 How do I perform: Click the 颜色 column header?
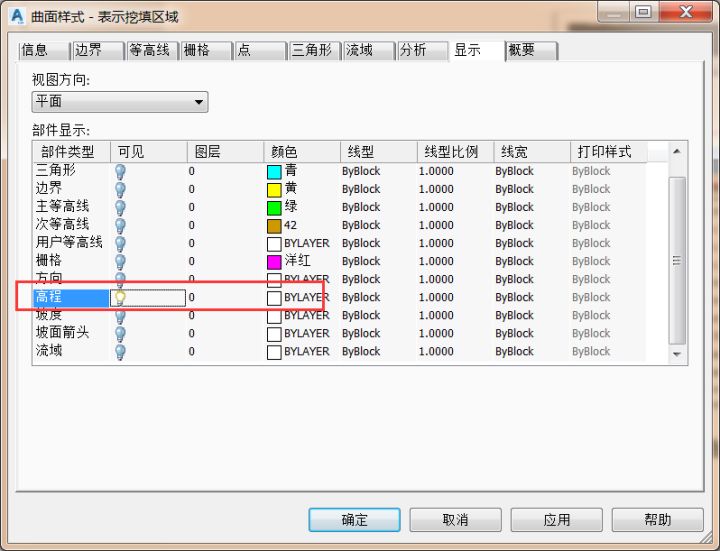[x=302, y=152]
